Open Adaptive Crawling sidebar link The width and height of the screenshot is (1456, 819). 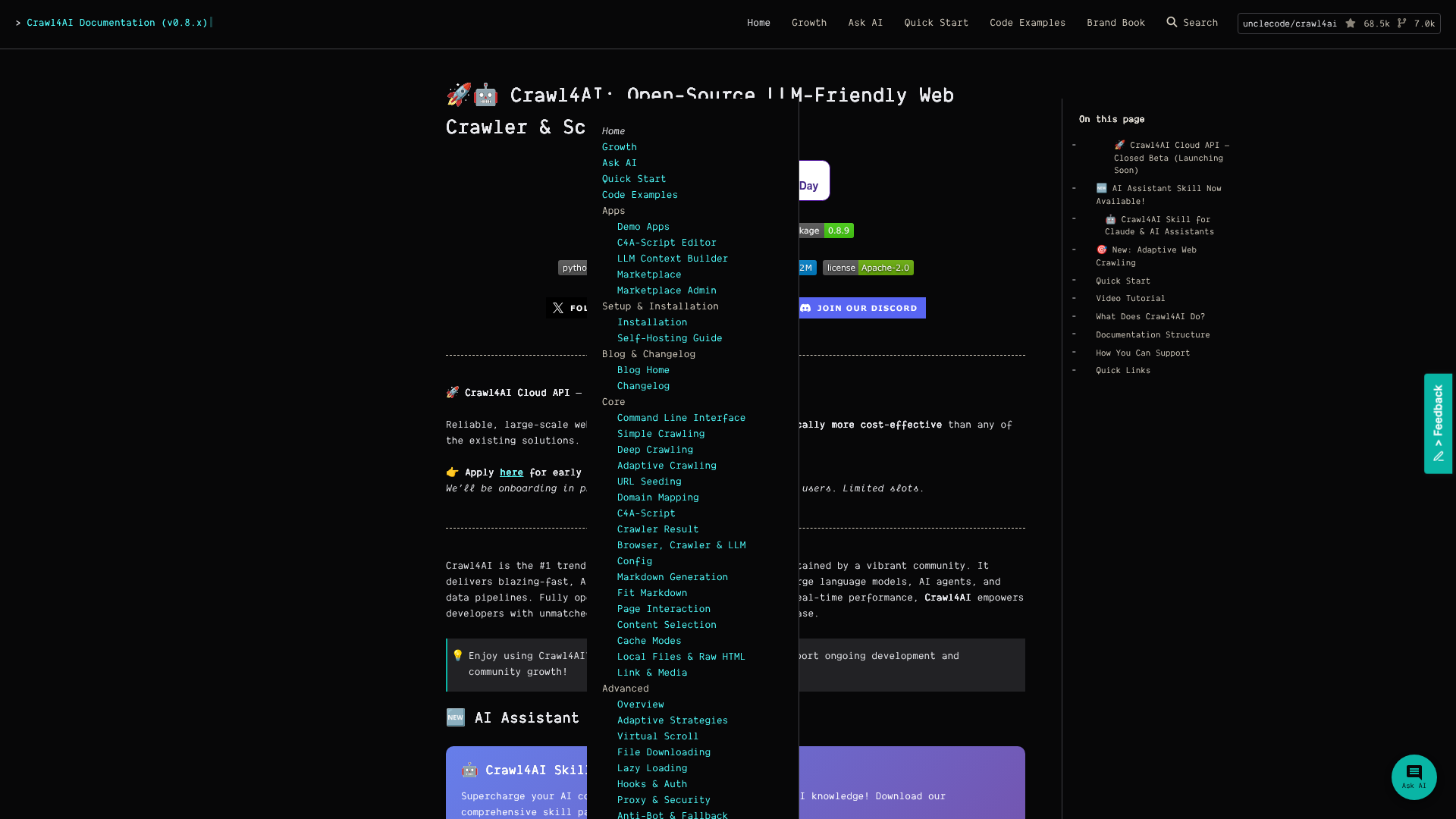click(x=667, y=466)
